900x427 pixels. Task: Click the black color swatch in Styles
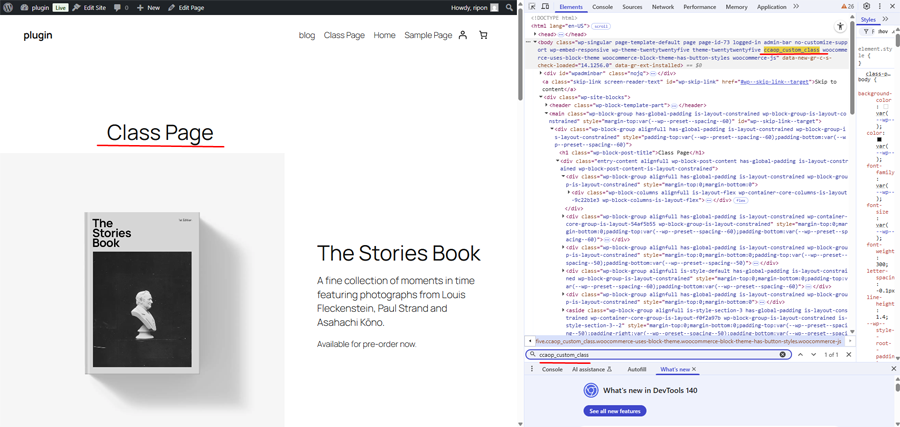point(879,139)
